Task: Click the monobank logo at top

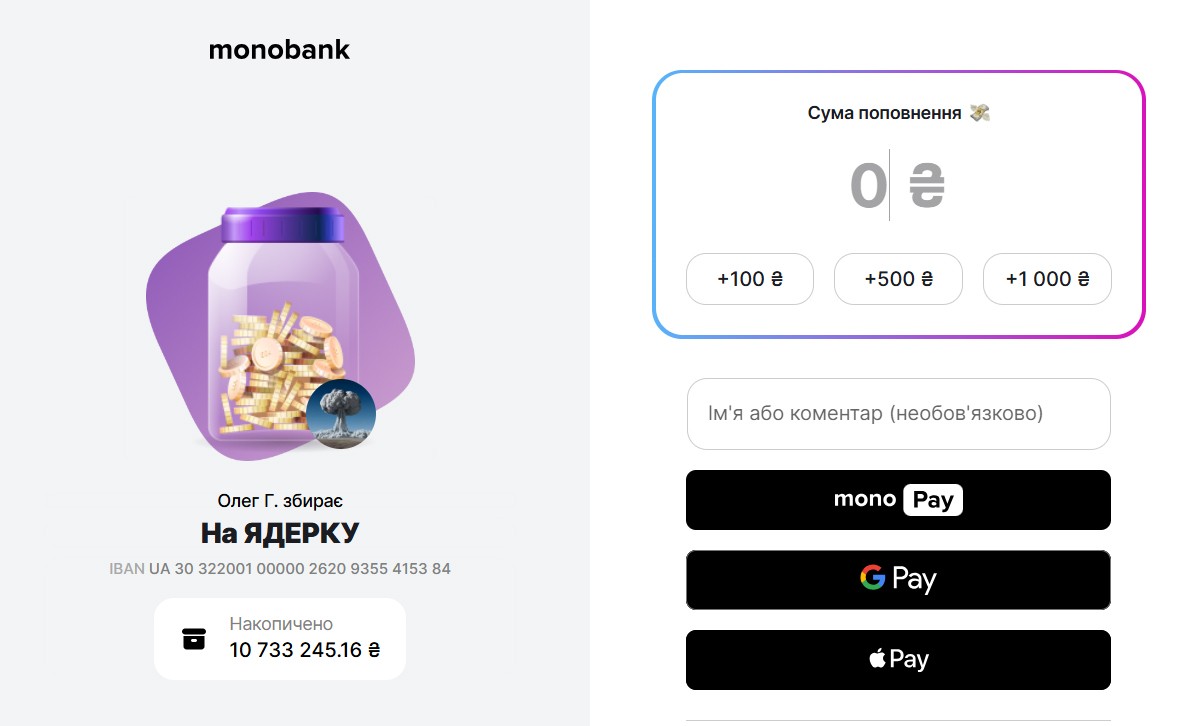Action: [x=279, y=49]
